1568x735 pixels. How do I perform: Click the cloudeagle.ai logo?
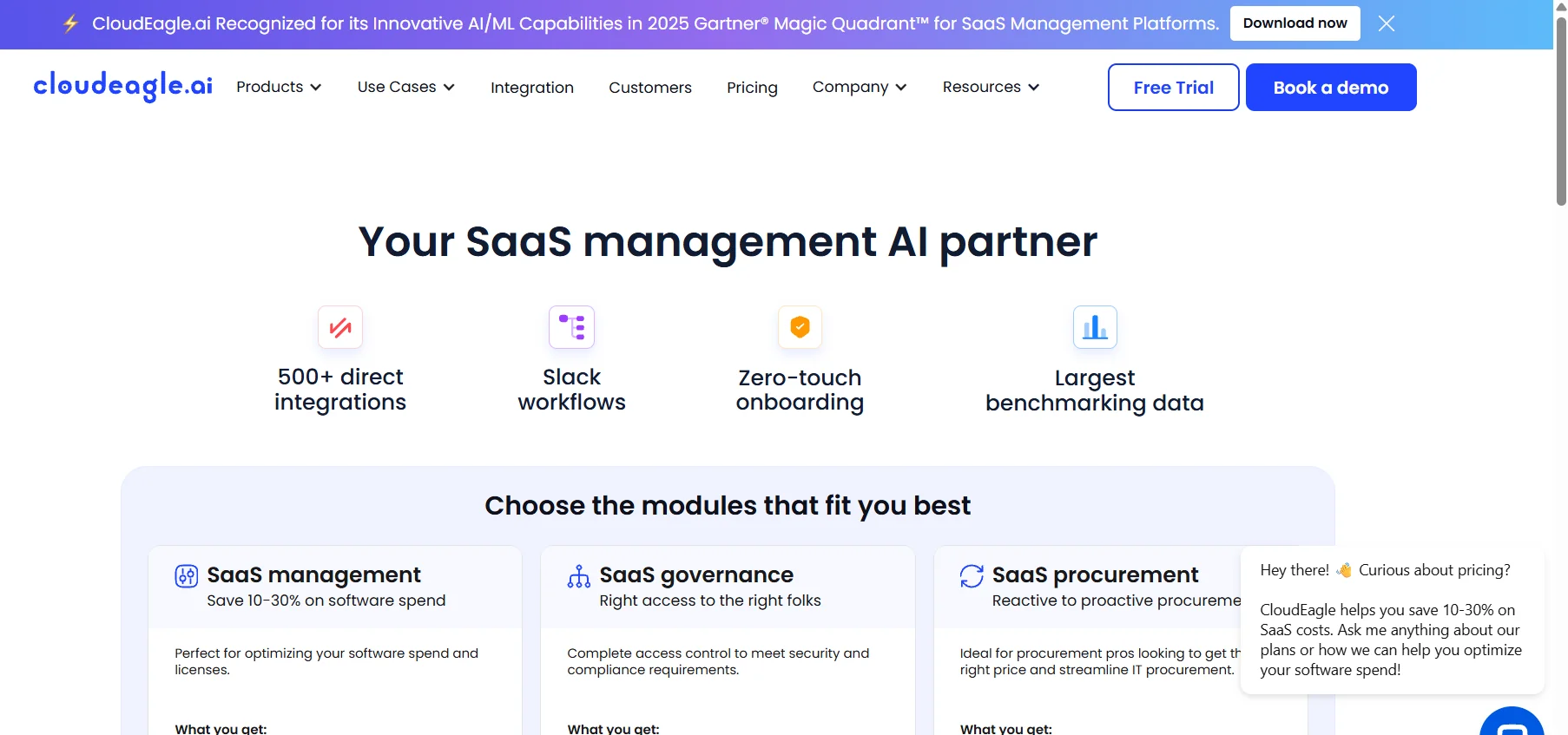pos(122,86)
